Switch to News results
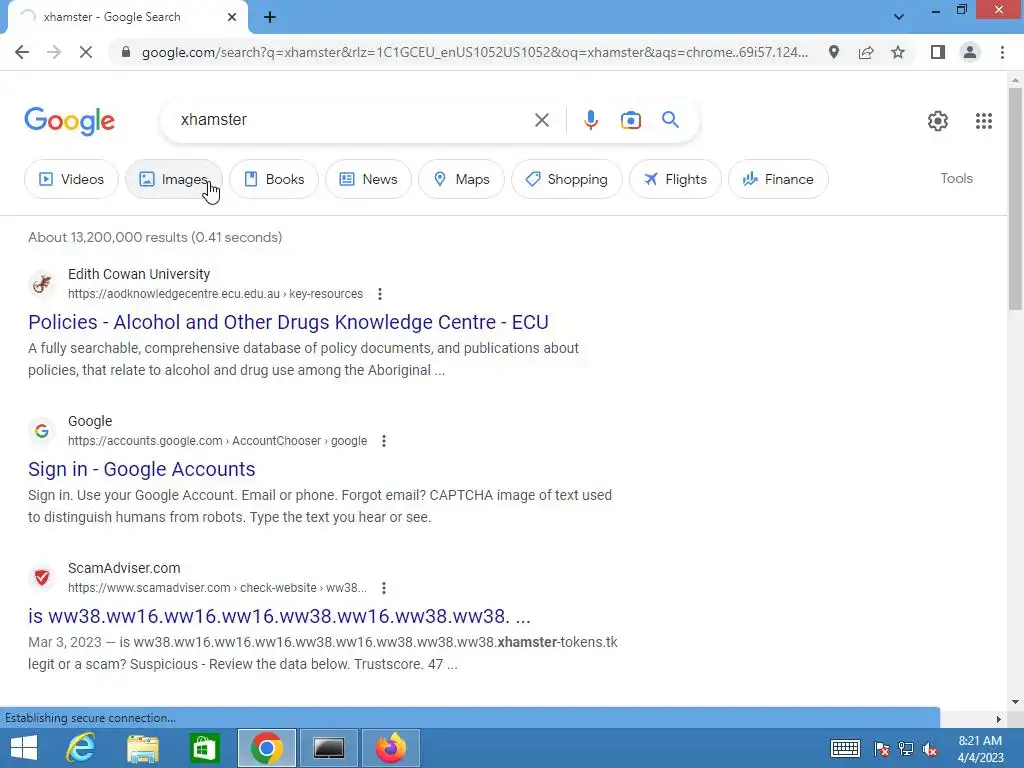 pos(368,179)
